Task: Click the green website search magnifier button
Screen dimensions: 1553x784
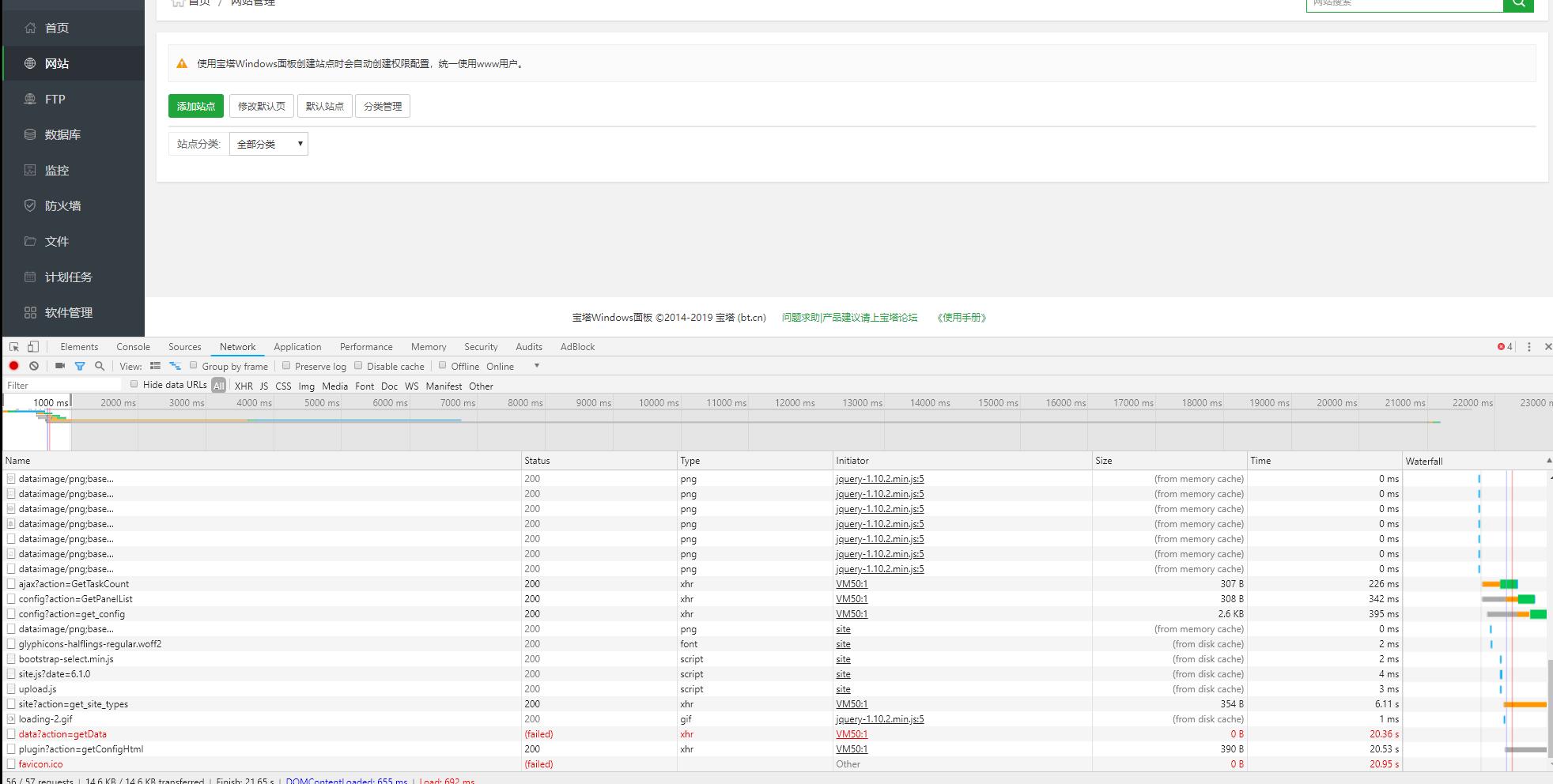Action: click(x=1518, y=5)
